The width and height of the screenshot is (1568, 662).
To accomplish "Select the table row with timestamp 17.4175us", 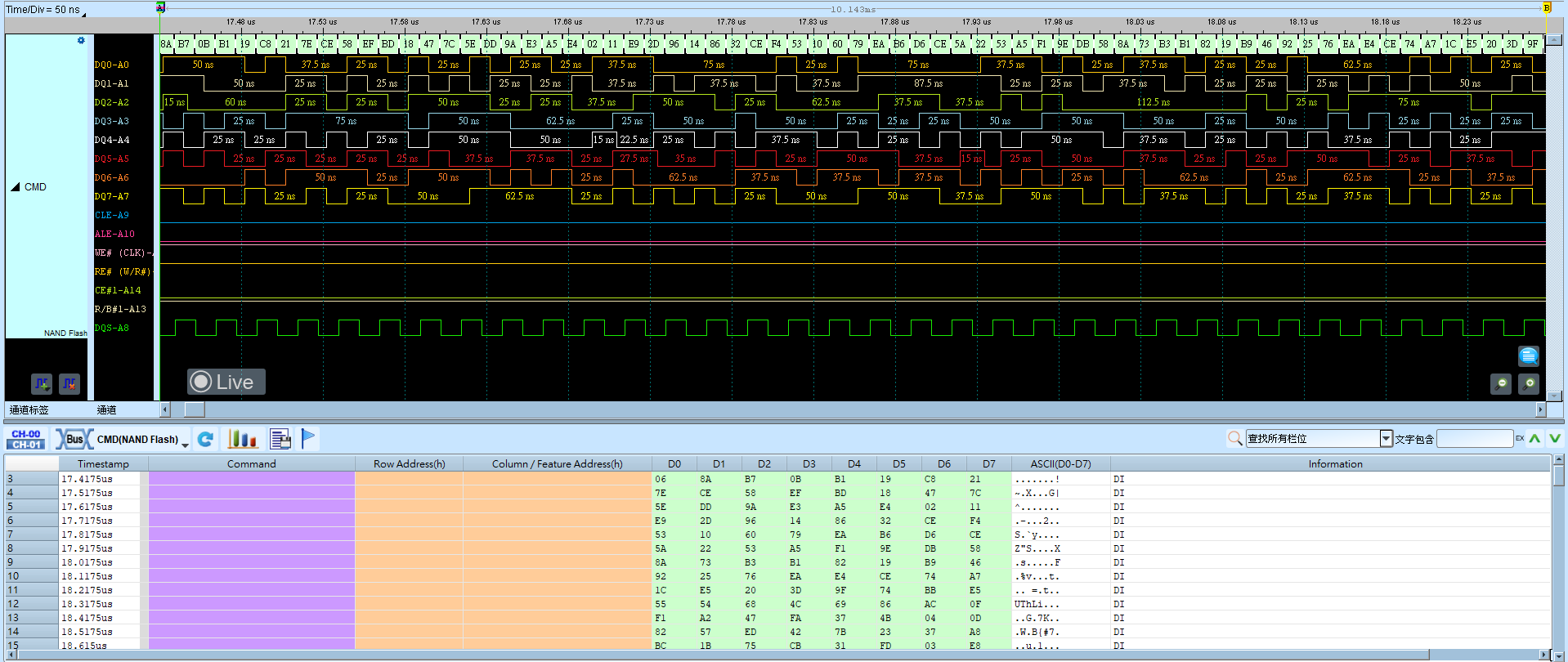I will tap(777, 479).
